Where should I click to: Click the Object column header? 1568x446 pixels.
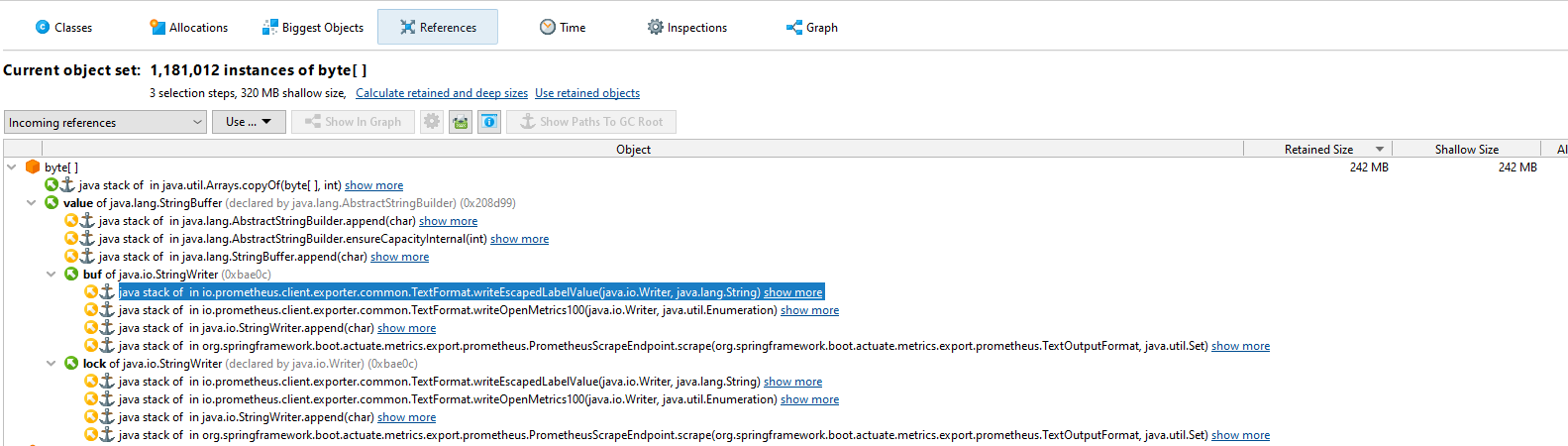click(x=633, y=150)
